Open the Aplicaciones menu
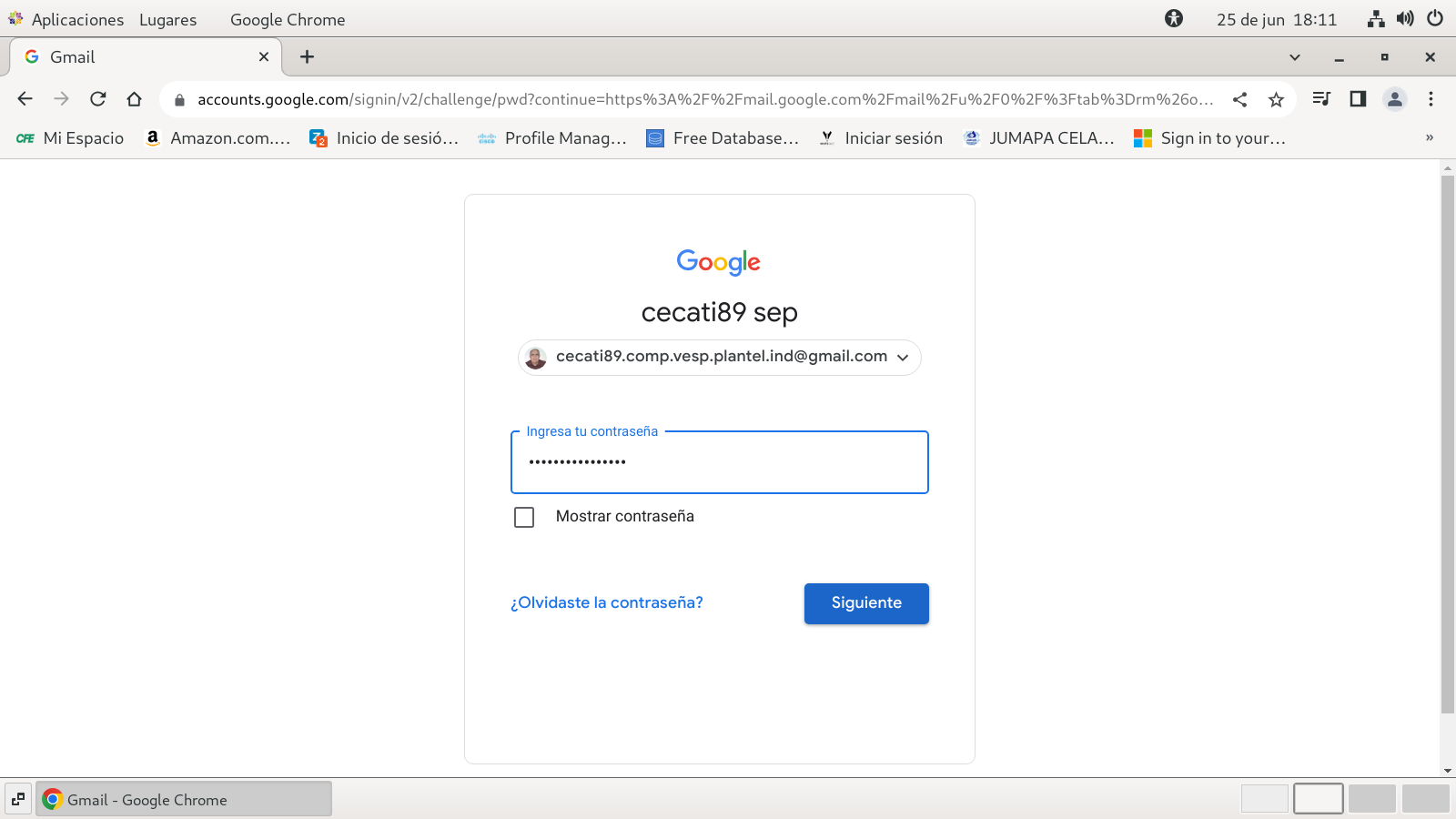This screenshot has height=819, width=1456. coord(76,19)
